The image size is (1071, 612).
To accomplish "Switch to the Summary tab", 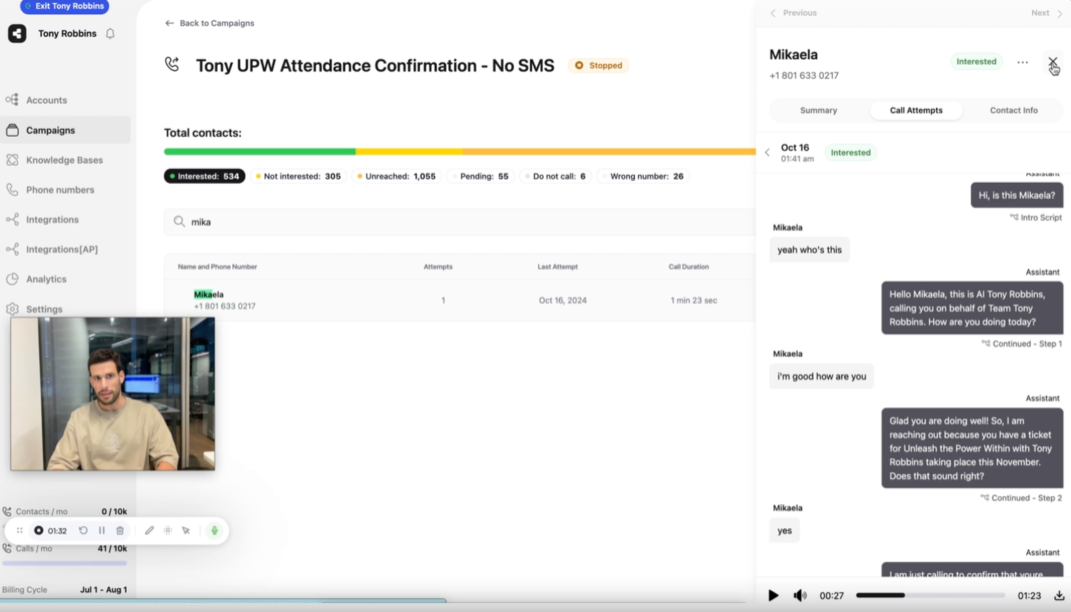I will click(x=818, y=111).
